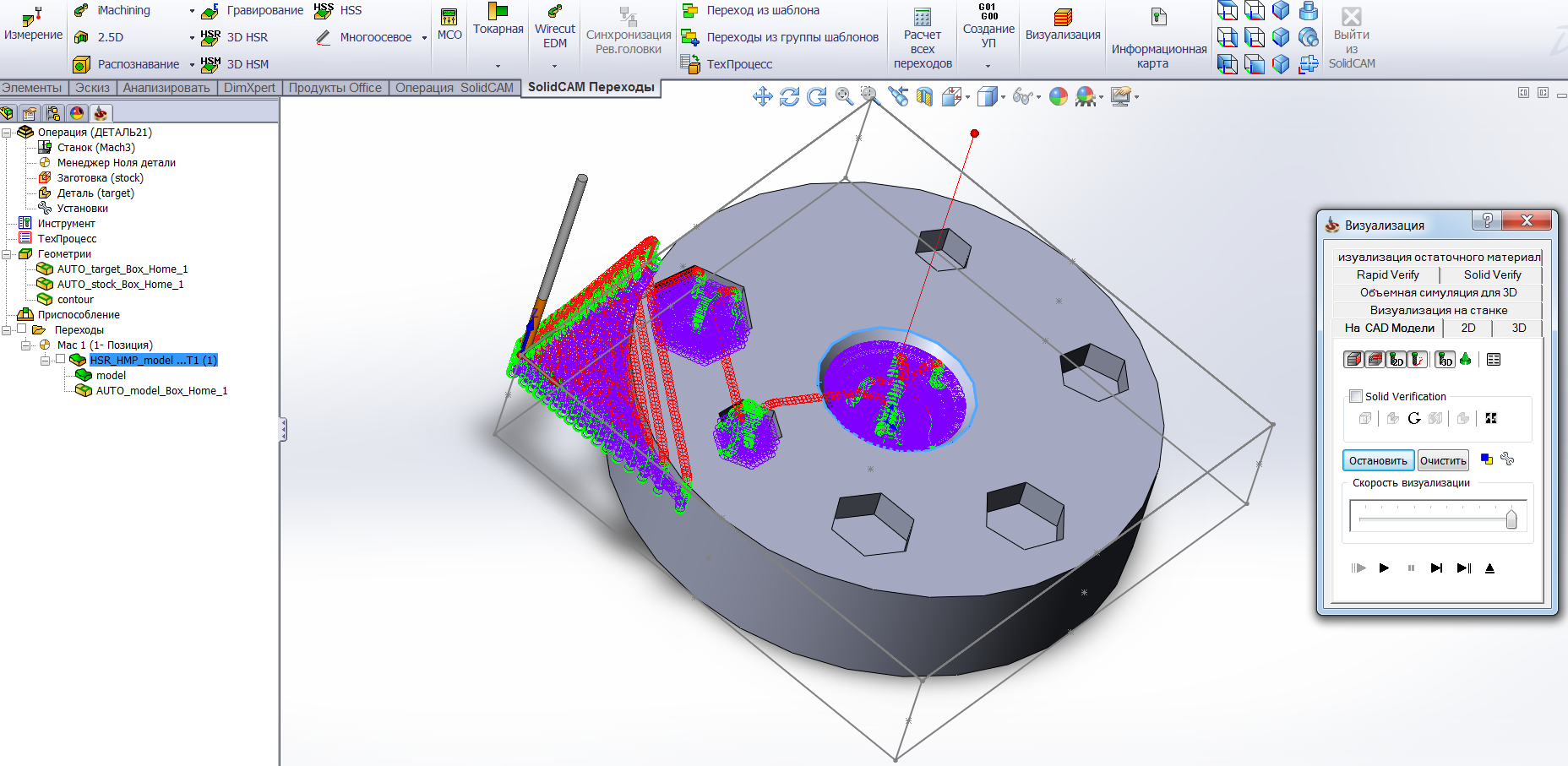Switch to Rapid Verify simulation tab
Image resolution: width=1568 pixels, height=766 pixels.
pos(1387,274)
